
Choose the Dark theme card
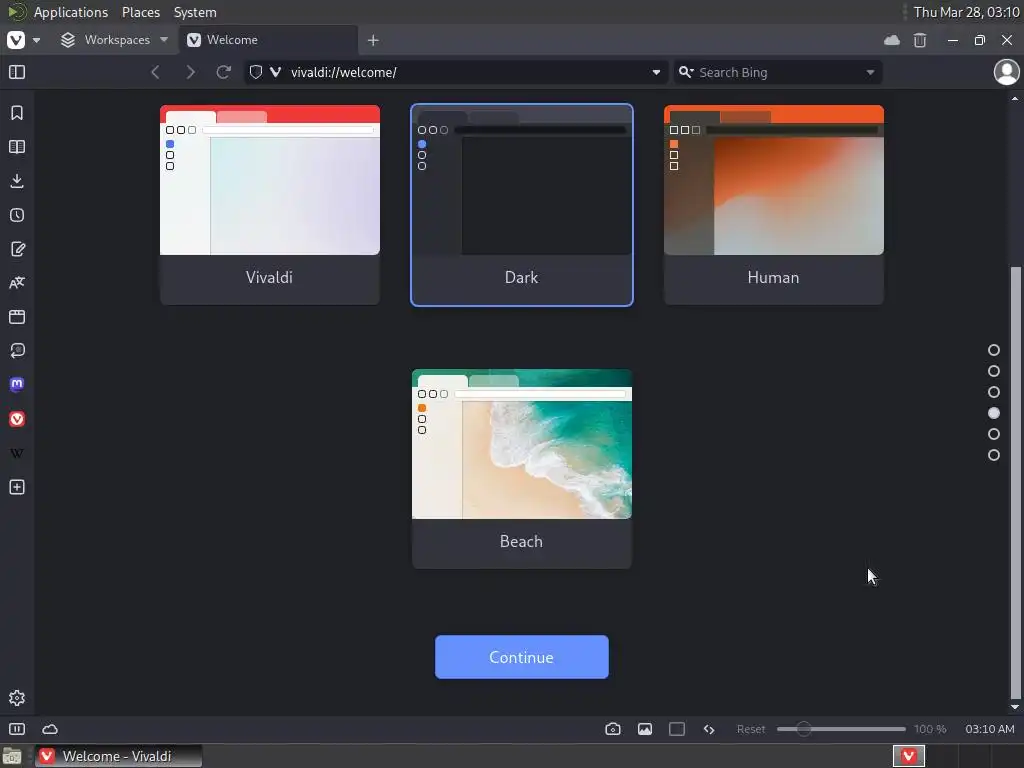[522, 204]
